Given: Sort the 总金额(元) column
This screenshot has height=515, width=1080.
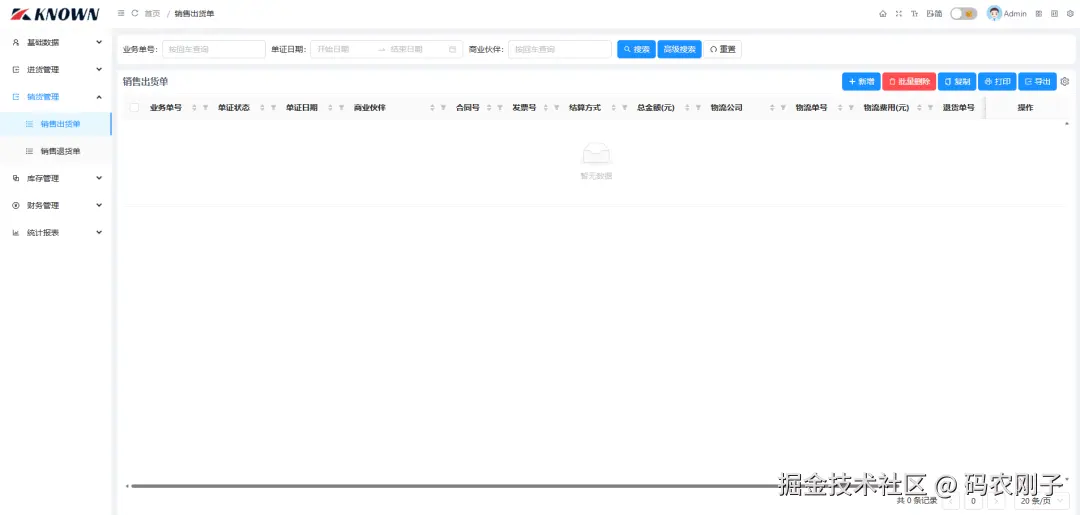Looking at the screenshot, I should click(687, 108).
